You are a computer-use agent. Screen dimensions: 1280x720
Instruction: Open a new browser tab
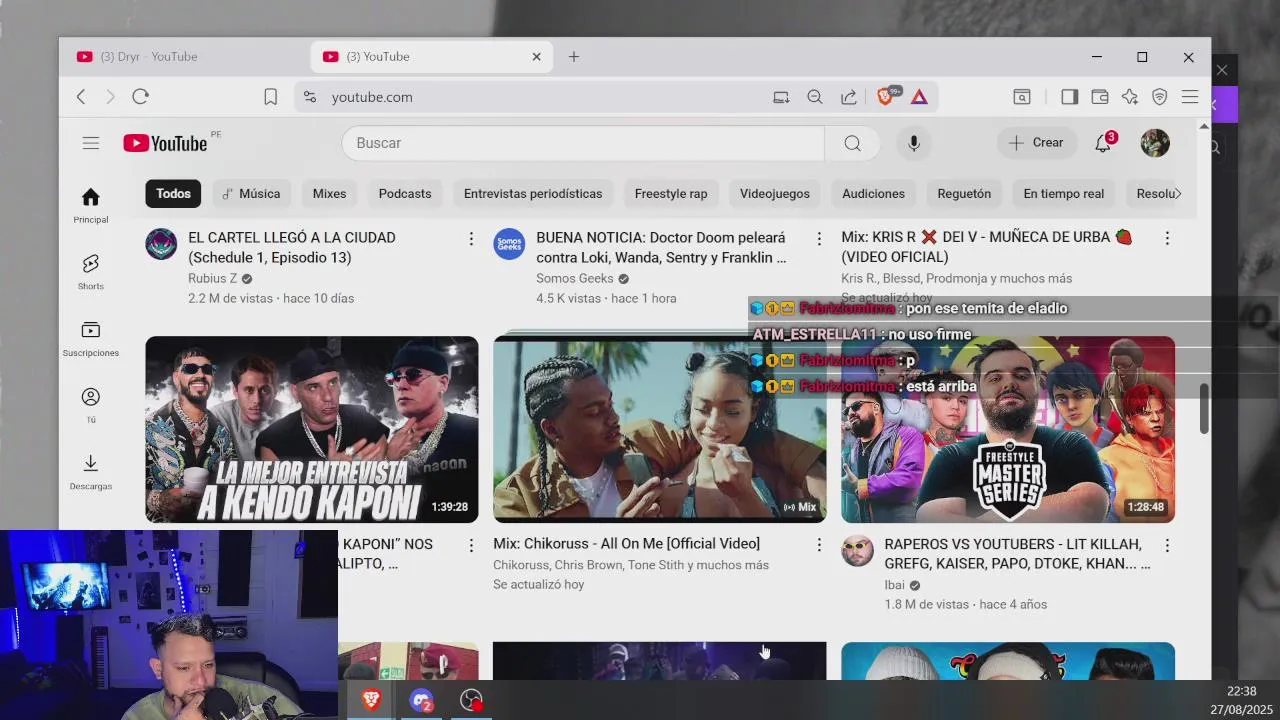tap(574, 57)
